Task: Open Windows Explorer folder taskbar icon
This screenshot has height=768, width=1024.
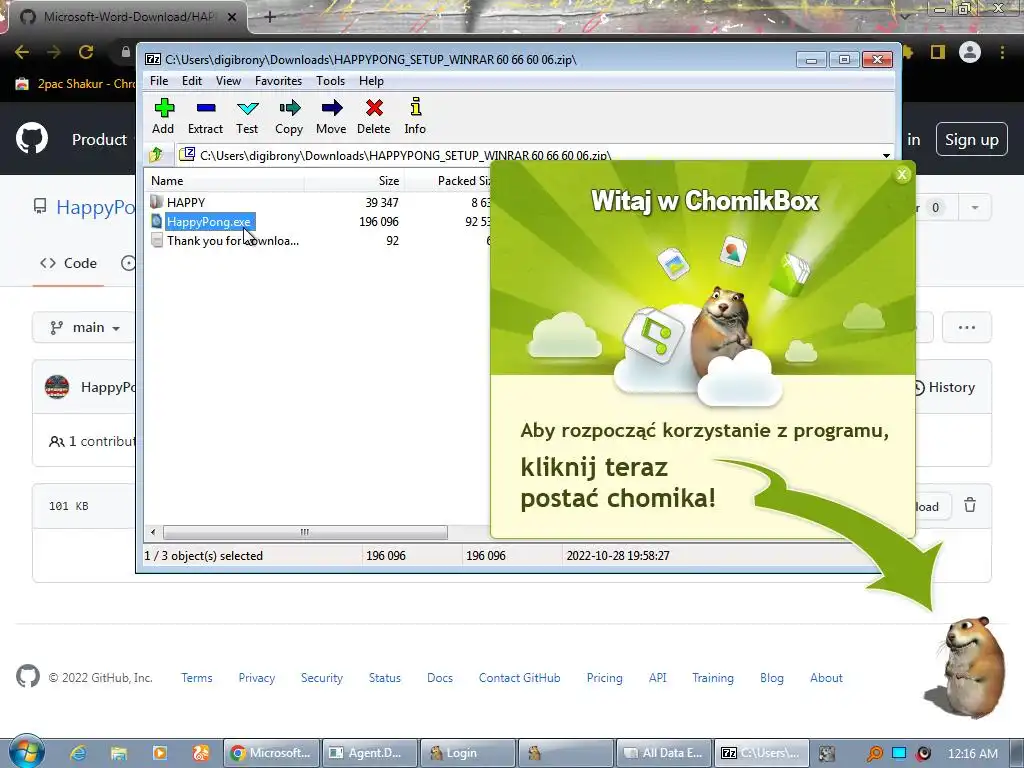Action: (x=118, y=753)
